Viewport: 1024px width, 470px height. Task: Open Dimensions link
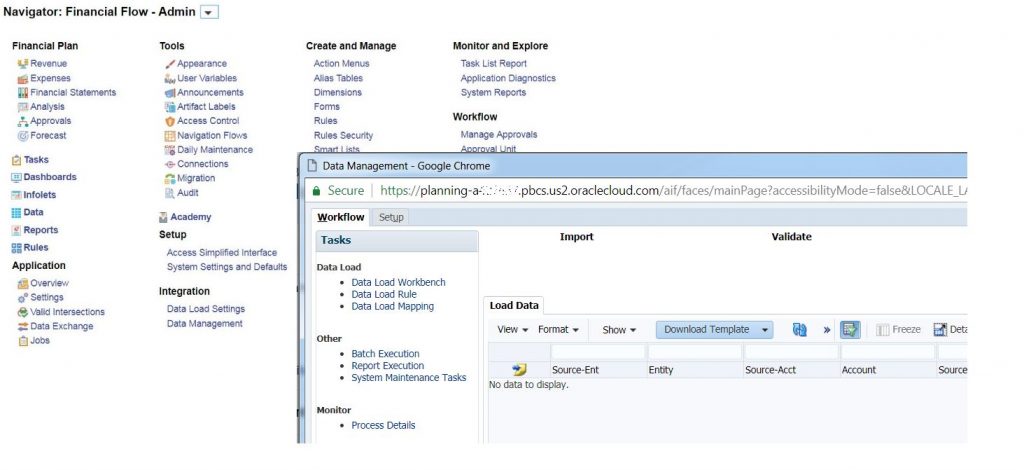[338, 92]
